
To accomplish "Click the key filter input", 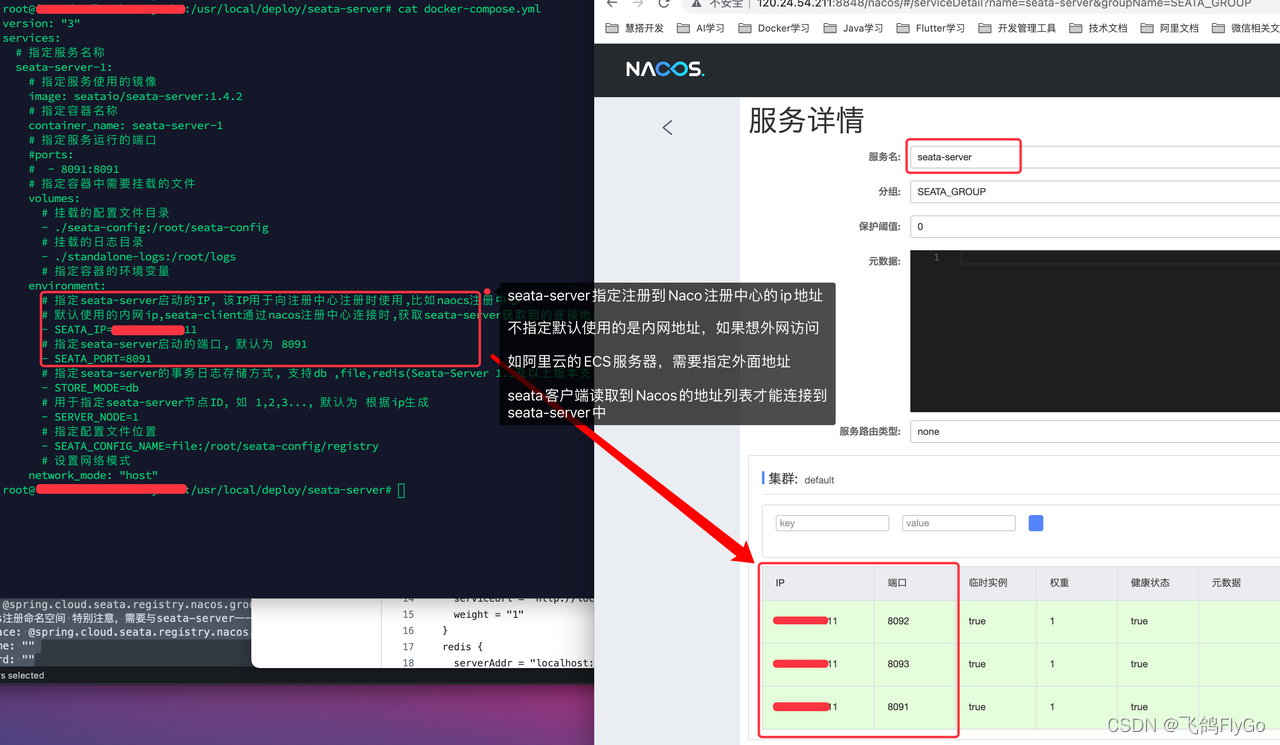I will pos(832,523).
